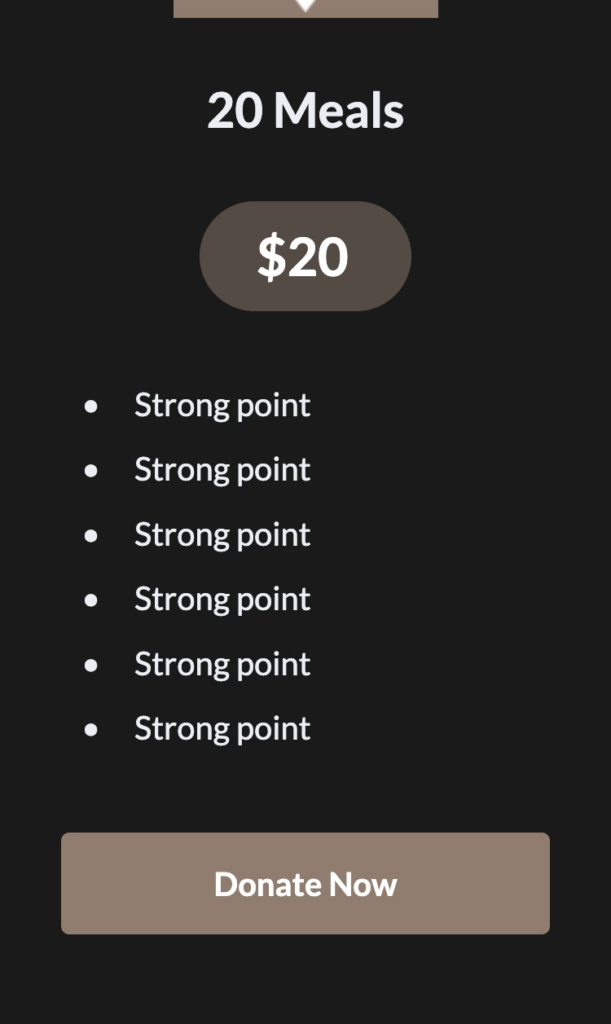Select the fourth Strong point text
611x1024 pixels.
click(x=222, y=599)
